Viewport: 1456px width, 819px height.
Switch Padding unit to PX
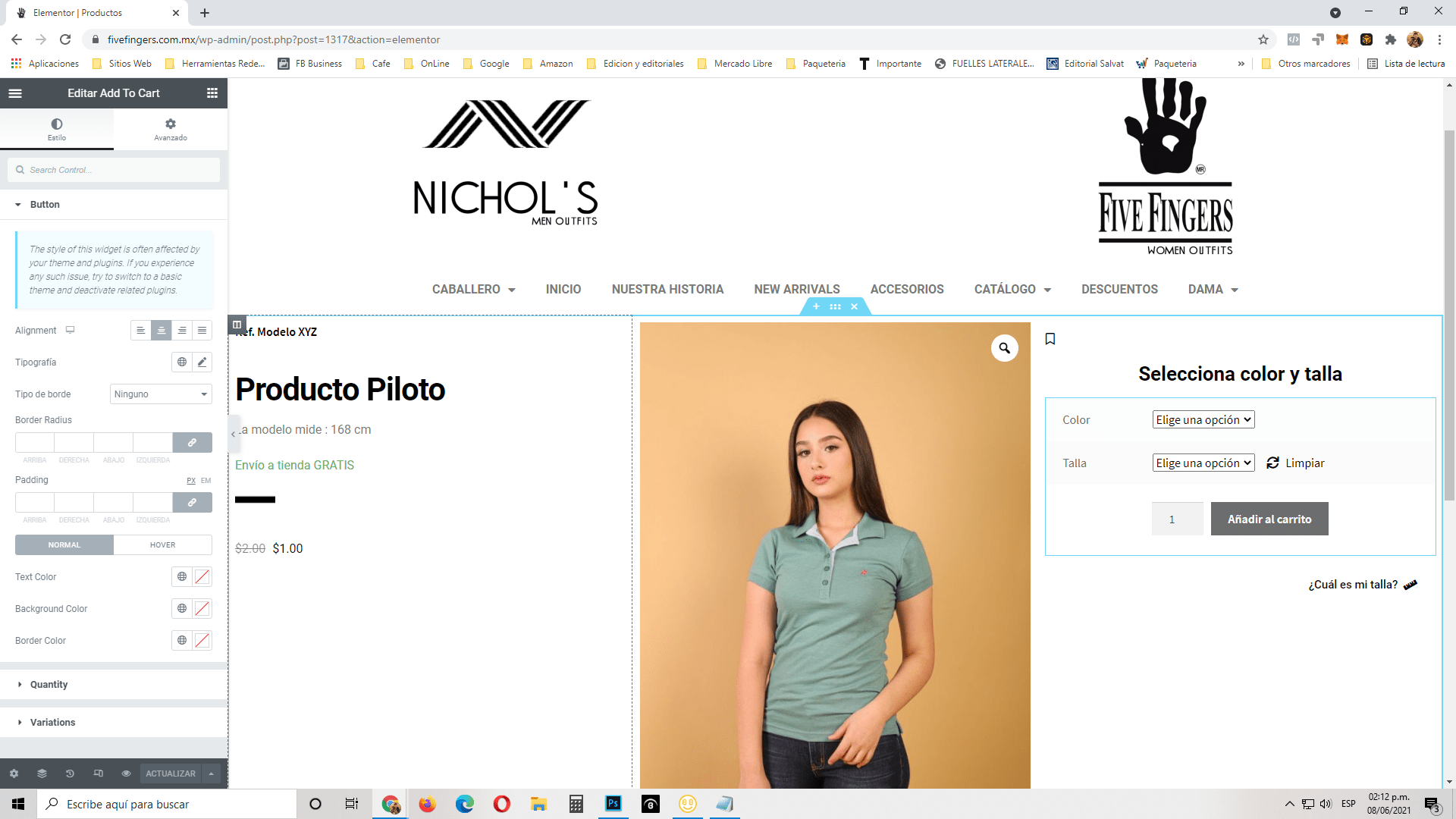click(191, 481)
